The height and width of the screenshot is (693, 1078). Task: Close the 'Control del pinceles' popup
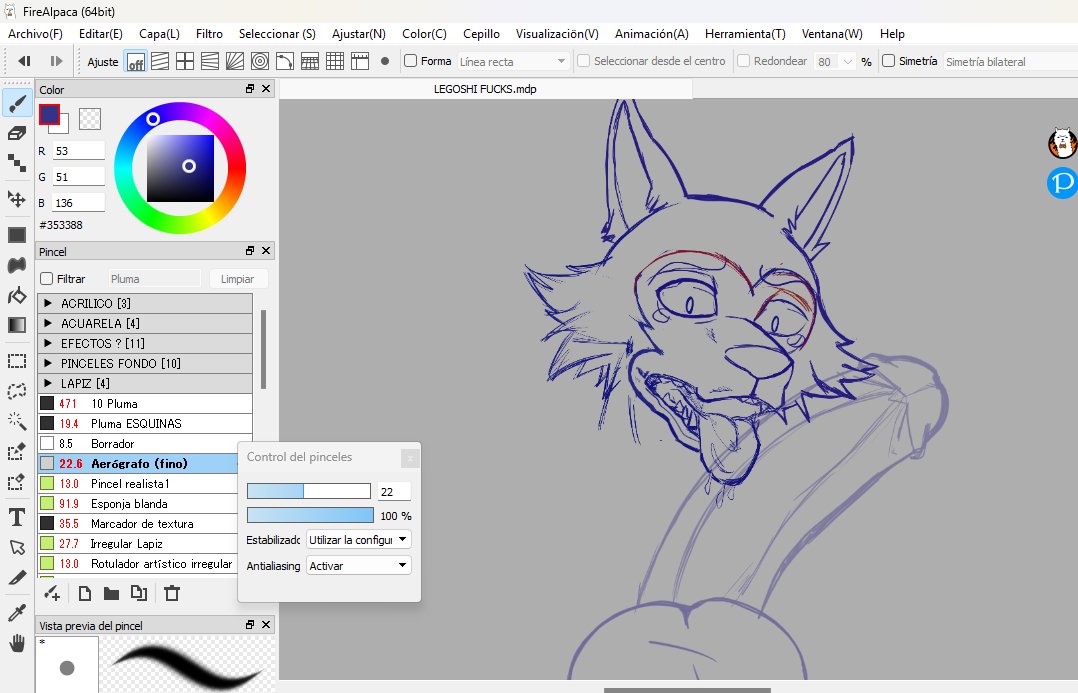(x=410, y=458)
